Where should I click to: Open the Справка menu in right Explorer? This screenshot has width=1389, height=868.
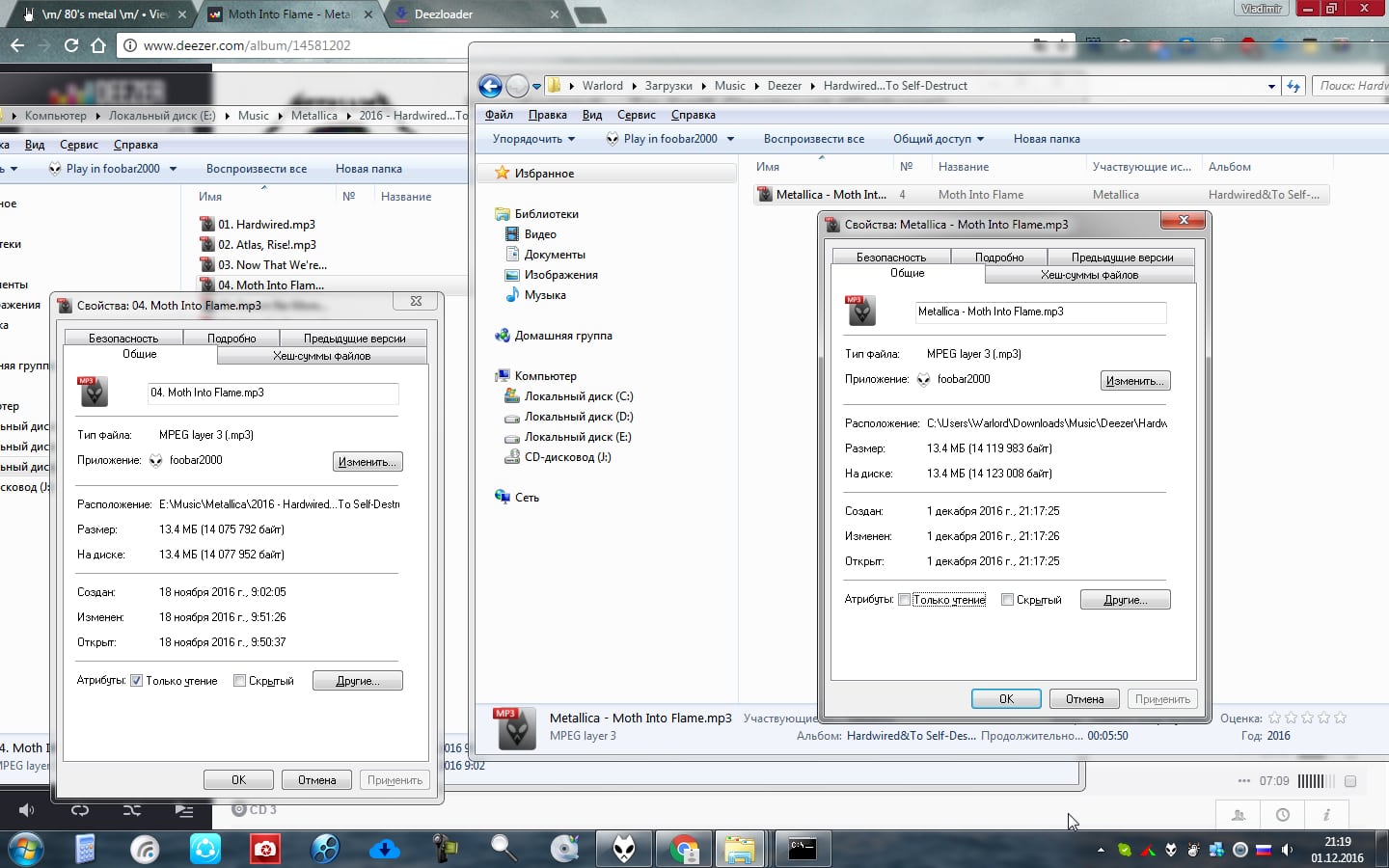point(693,115)
